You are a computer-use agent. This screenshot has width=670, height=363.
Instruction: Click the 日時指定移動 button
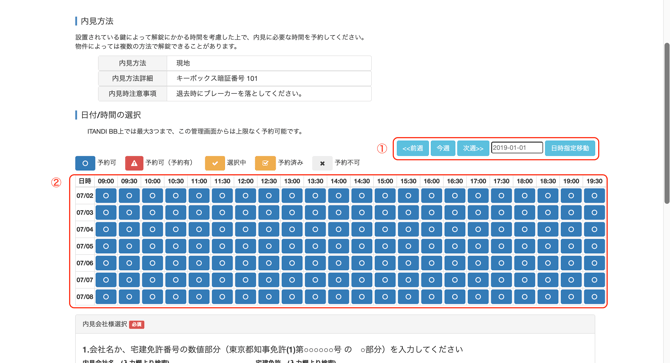tap(570, 148)
